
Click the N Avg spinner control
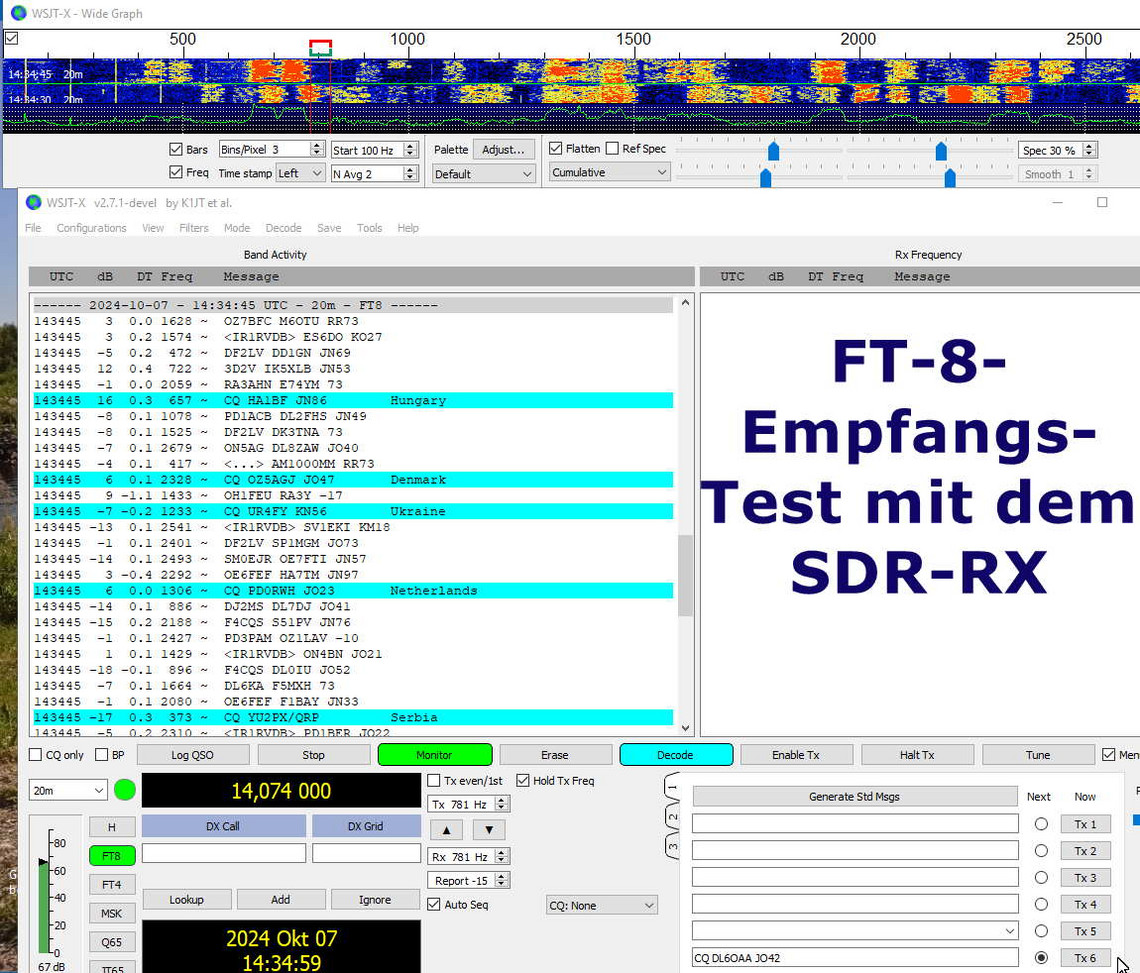[374, 174]
